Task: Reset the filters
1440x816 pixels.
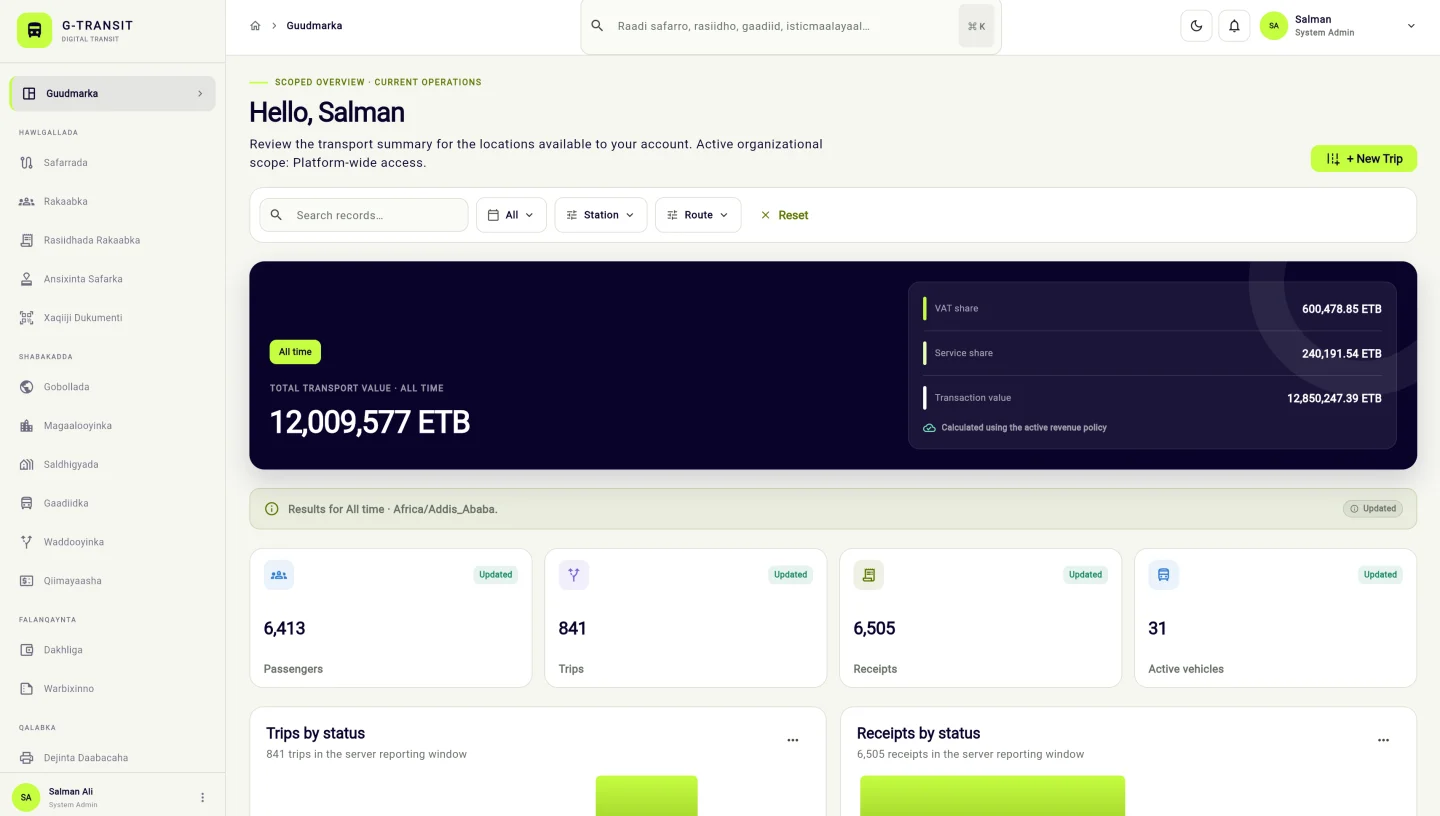Action: 784,215
